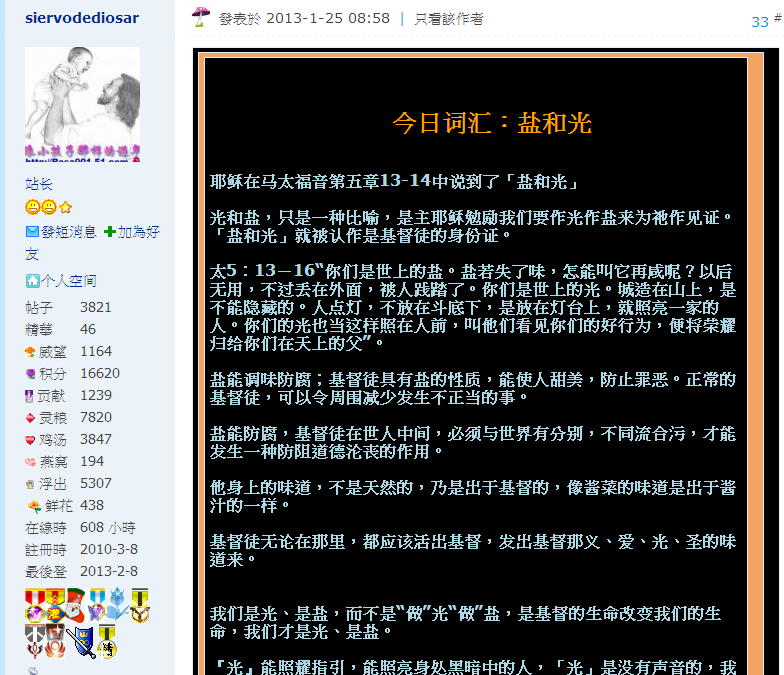Click the blue shield and sword medal
The width and height of the screenshot is (784, 675).
[80, 642]
